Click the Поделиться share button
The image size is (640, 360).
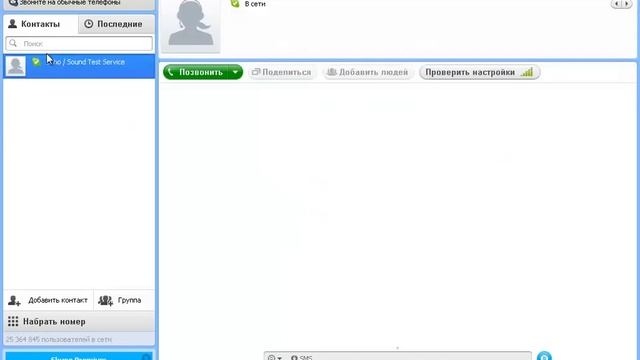coord(282,72)
